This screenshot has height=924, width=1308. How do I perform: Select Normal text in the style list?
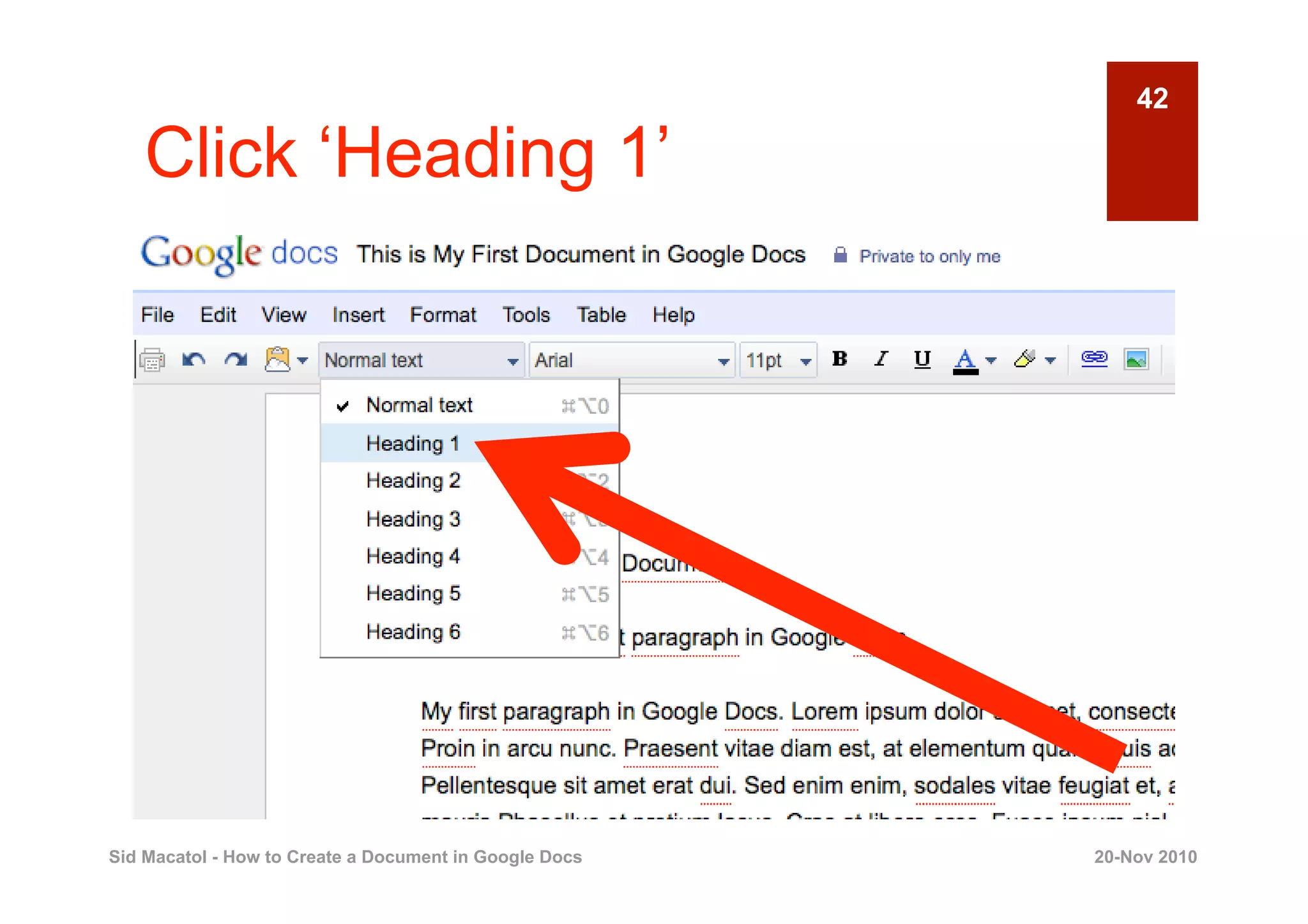[x=469, y=405]
